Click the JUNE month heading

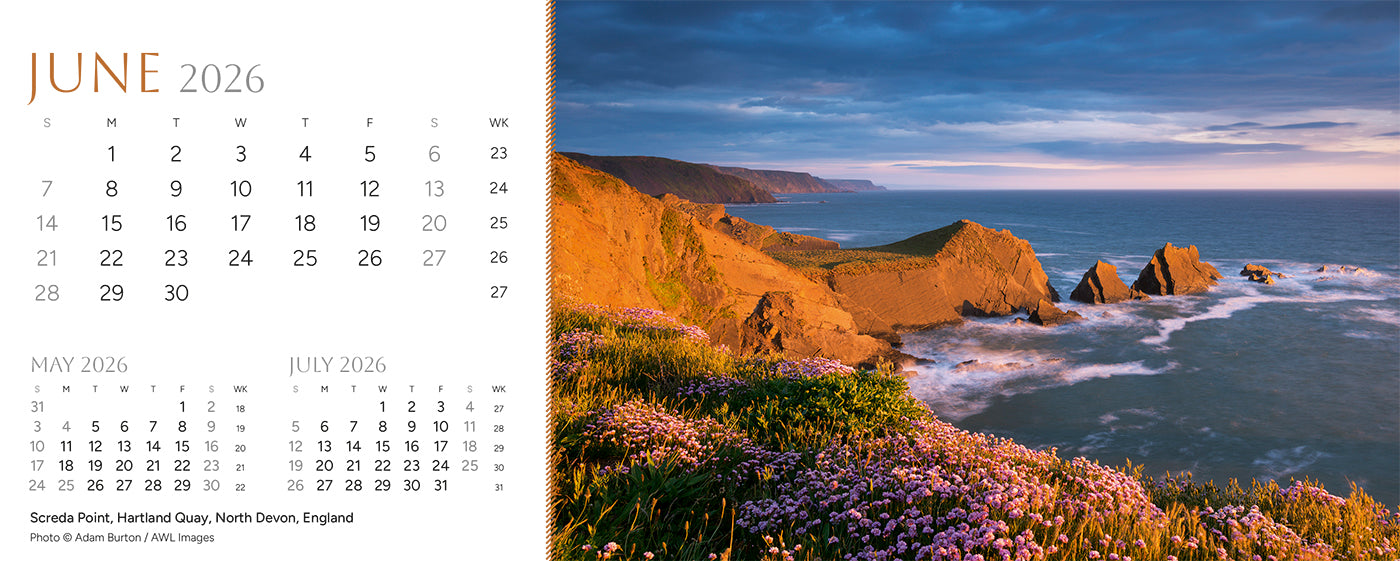pos(94,75)
